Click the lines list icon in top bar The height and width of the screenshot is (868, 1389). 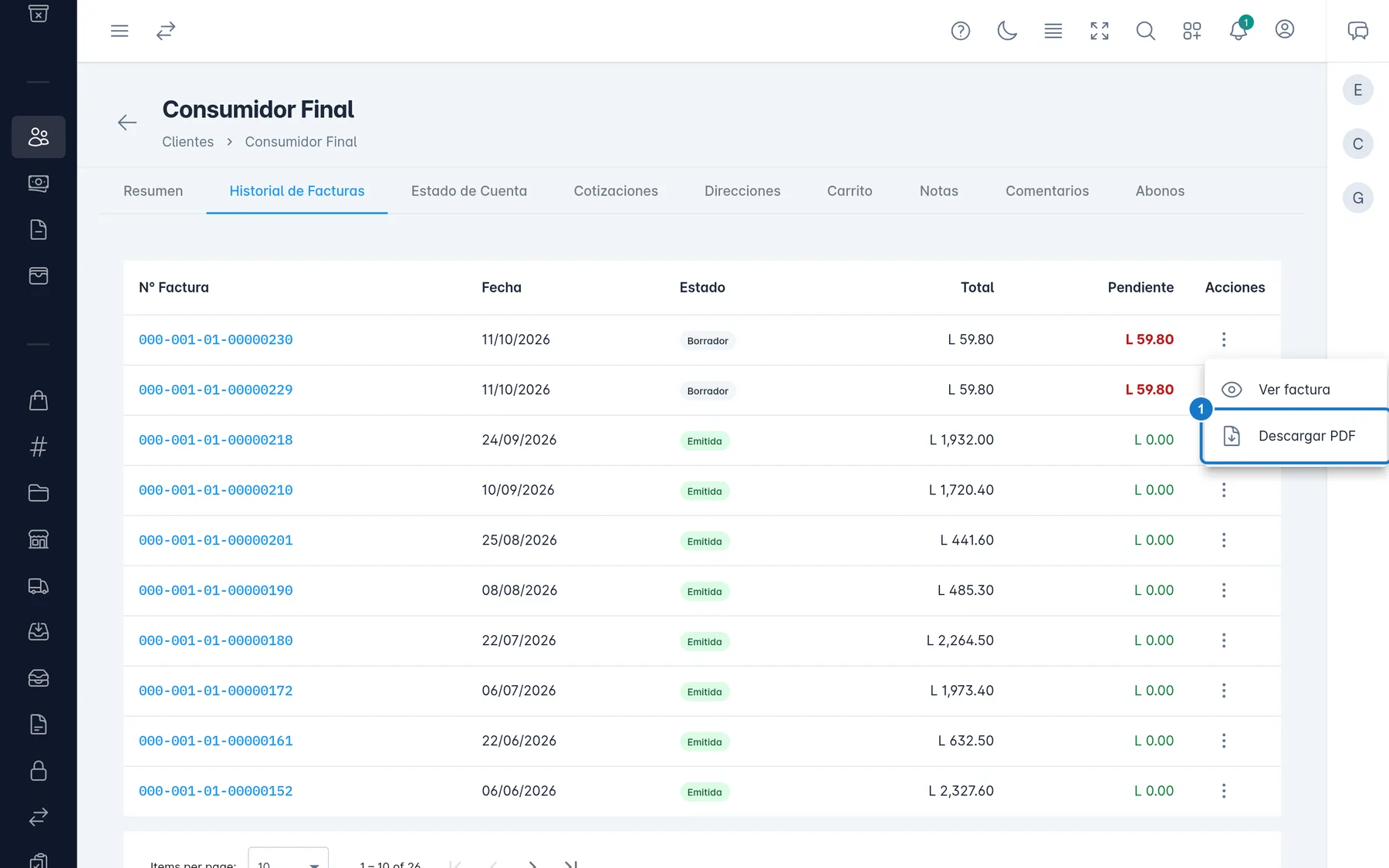(1053, 31)
